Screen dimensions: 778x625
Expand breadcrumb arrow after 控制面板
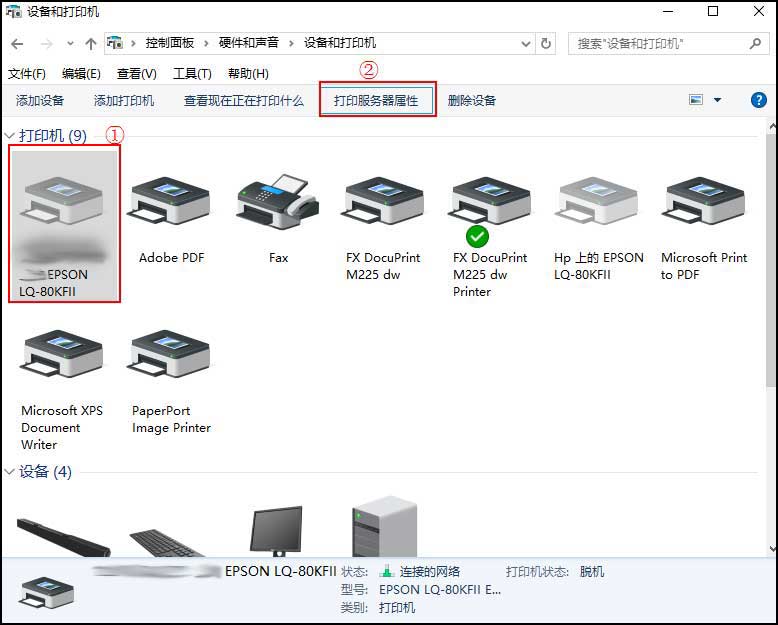[x=206, y=44]
